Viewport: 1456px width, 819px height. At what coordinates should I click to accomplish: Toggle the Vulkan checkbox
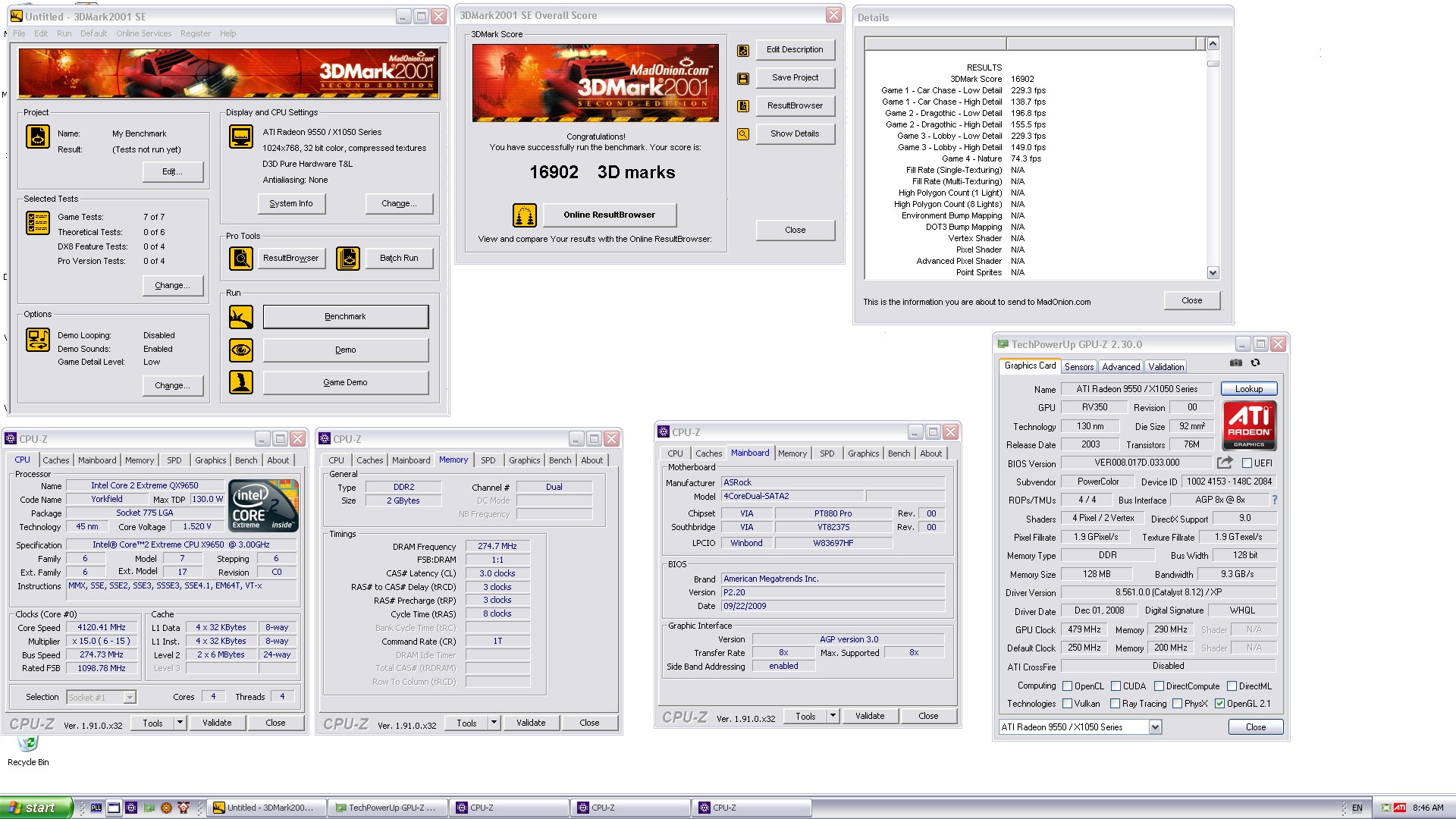point(1067,704)
